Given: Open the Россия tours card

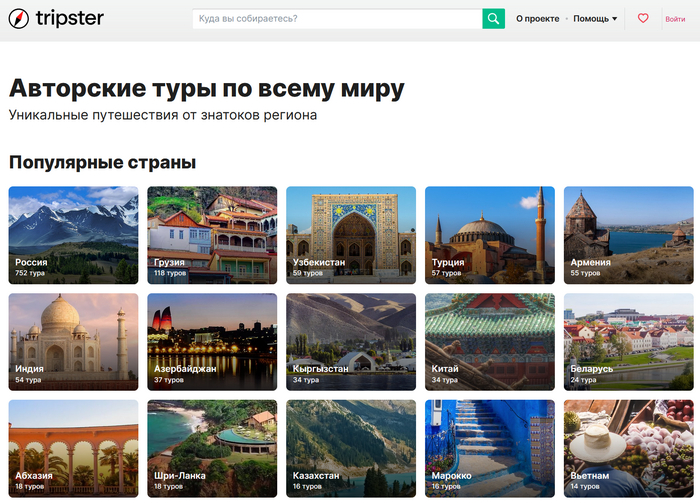Looking at the screenshot, I should (x=73, y=235).
